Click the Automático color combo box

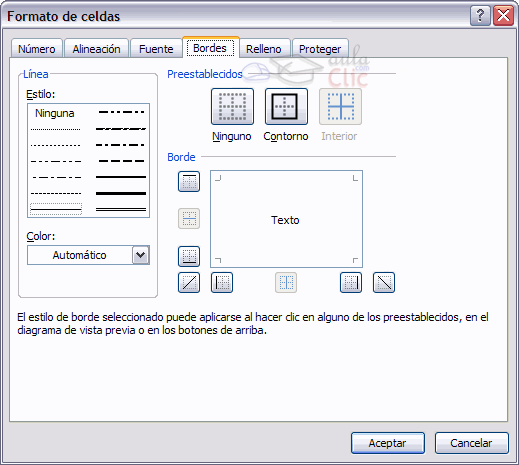pos(88,255)
